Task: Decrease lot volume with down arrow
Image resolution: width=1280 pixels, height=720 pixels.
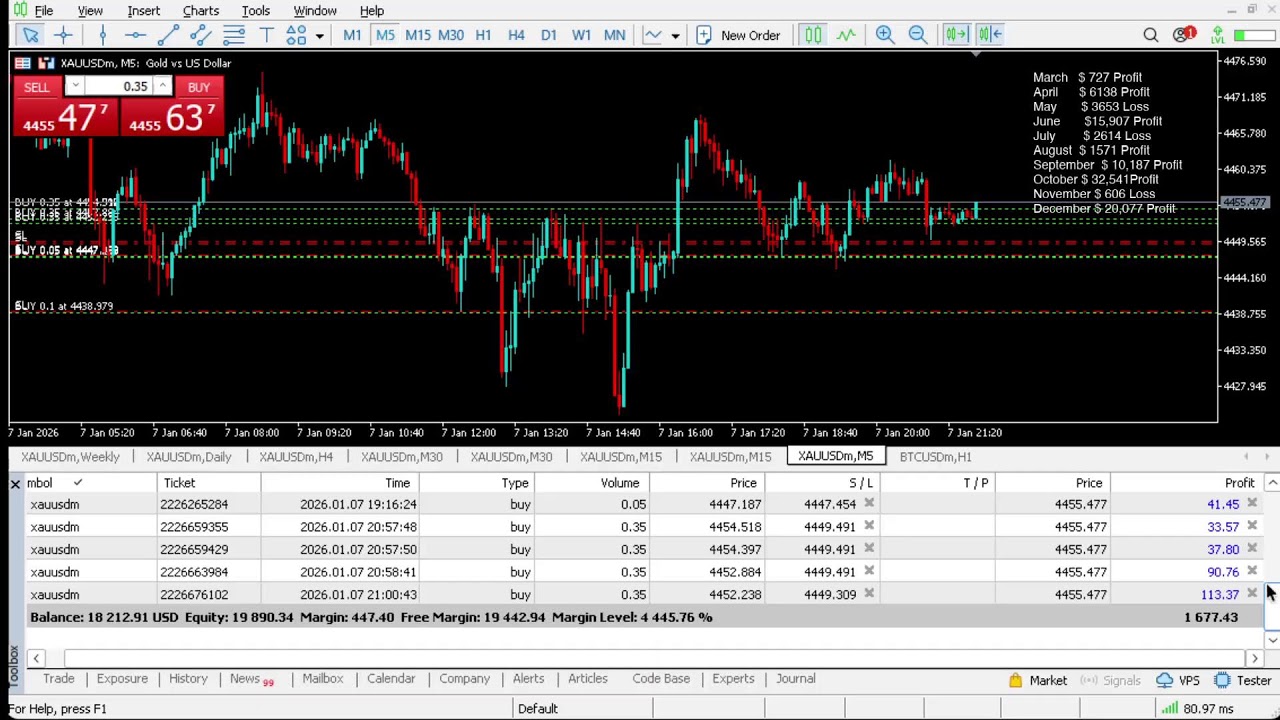Action: click(x=76, y=87)
